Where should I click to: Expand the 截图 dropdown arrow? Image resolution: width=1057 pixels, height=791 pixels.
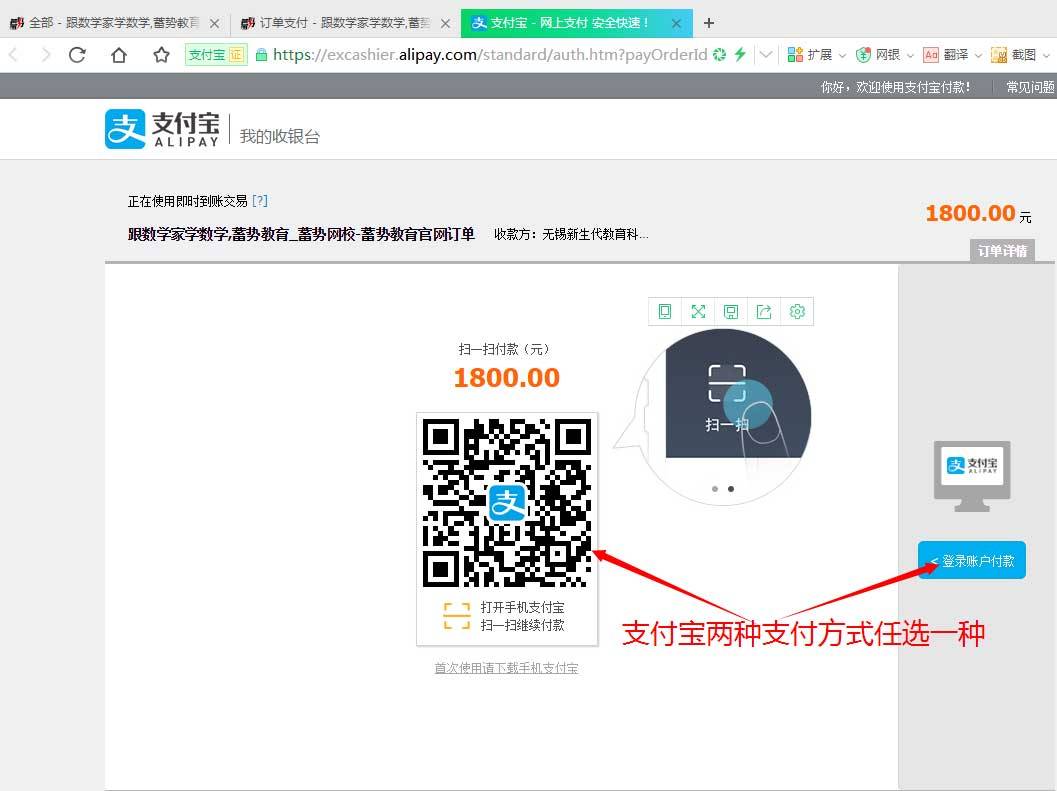coord(1046,55)
